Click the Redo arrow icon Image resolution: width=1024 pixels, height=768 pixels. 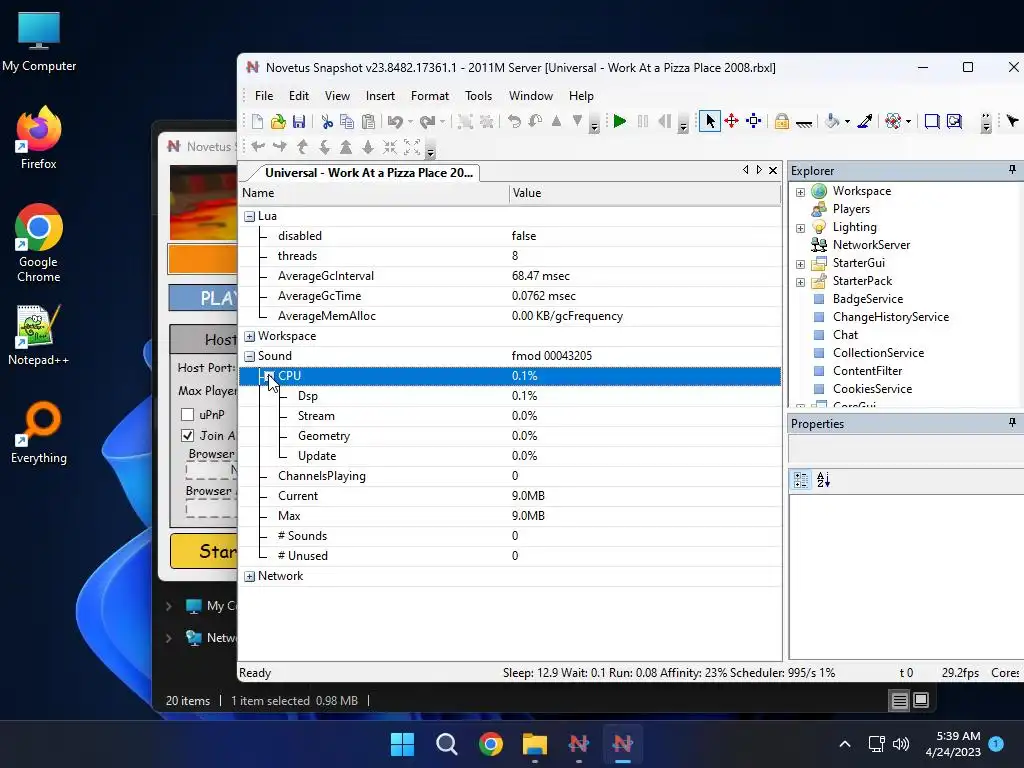tap(427, 121)
